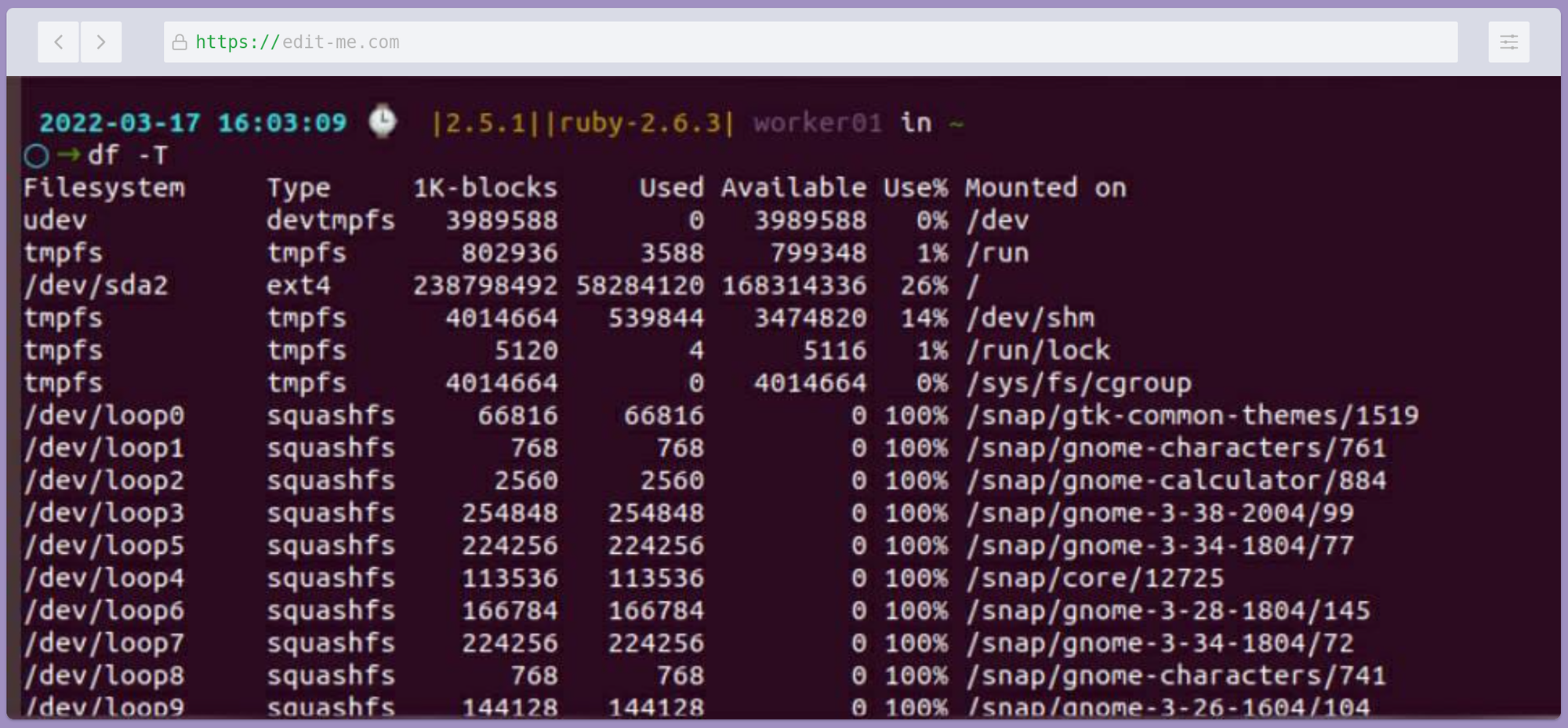This screenshot has width=1568, height=728.
Task: Click the browser forward arrow button
Action: click(100, 42)
